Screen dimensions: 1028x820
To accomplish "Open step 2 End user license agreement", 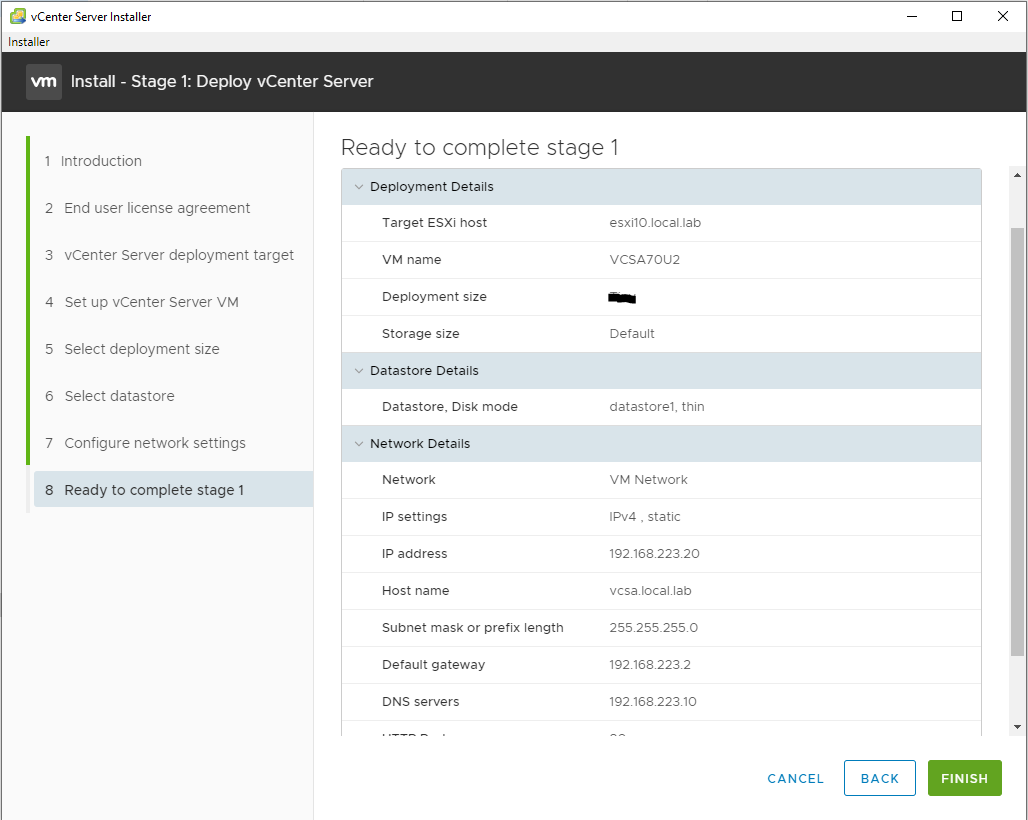I will point(148,208).
